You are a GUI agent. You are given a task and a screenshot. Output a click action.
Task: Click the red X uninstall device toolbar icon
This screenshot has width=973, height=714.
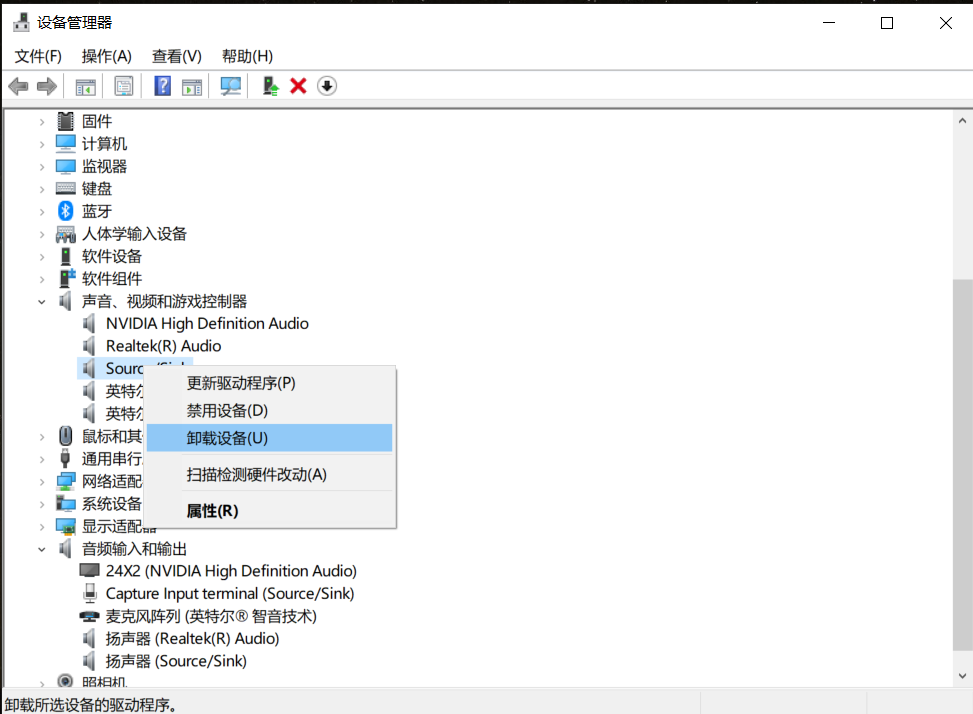pyautogui.click(x=297, y=85)
